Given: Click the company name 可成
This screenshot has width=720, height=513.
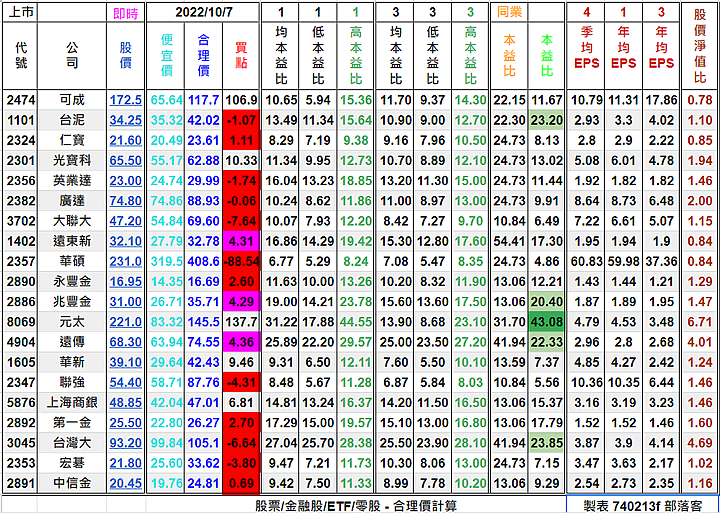Looking at the screenshot, I should pyautogui.click(x=72, y=100).
